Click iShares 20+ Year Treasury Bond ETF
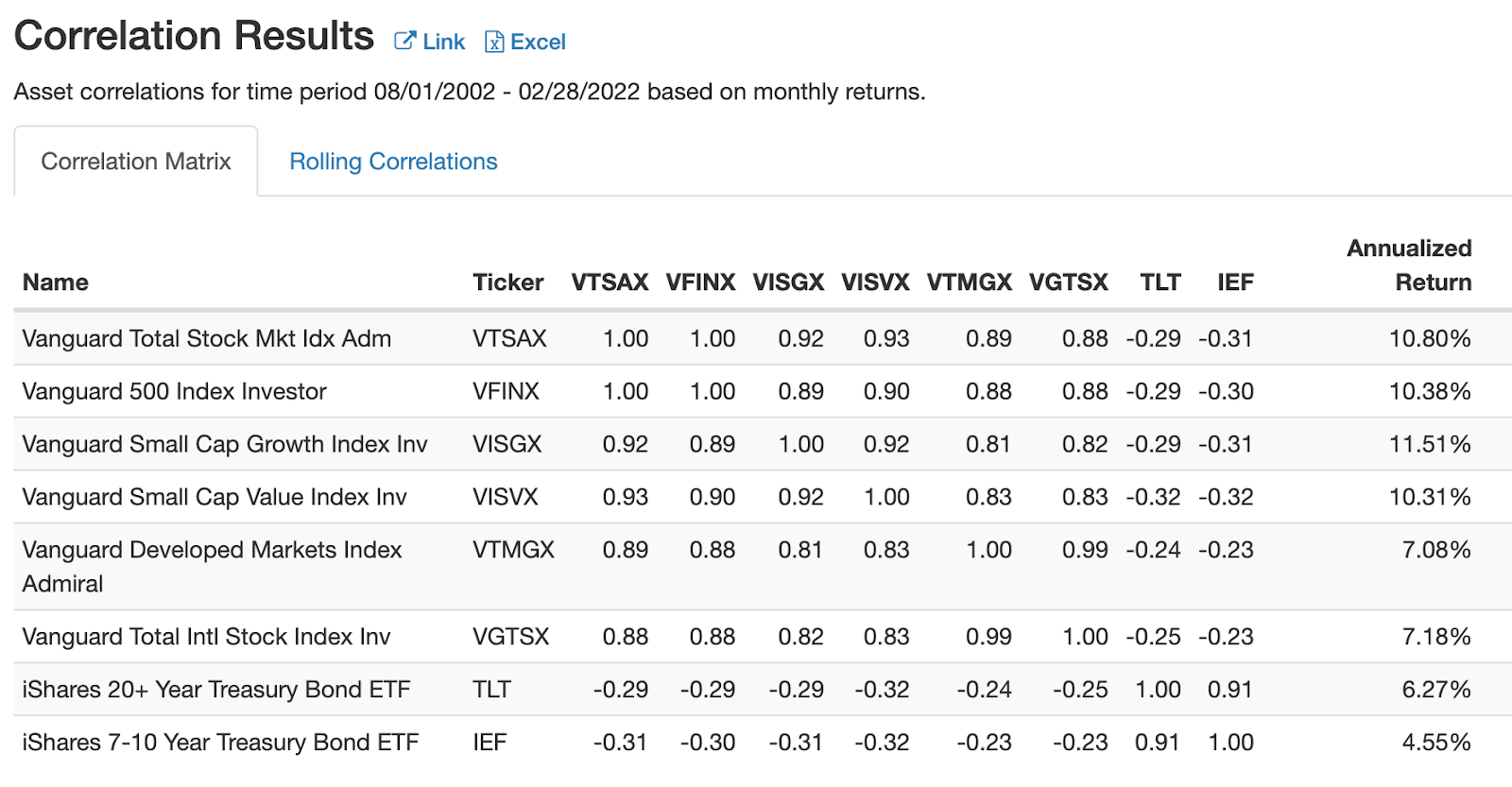The image size is (1512, 787). [x=215, y=690]
